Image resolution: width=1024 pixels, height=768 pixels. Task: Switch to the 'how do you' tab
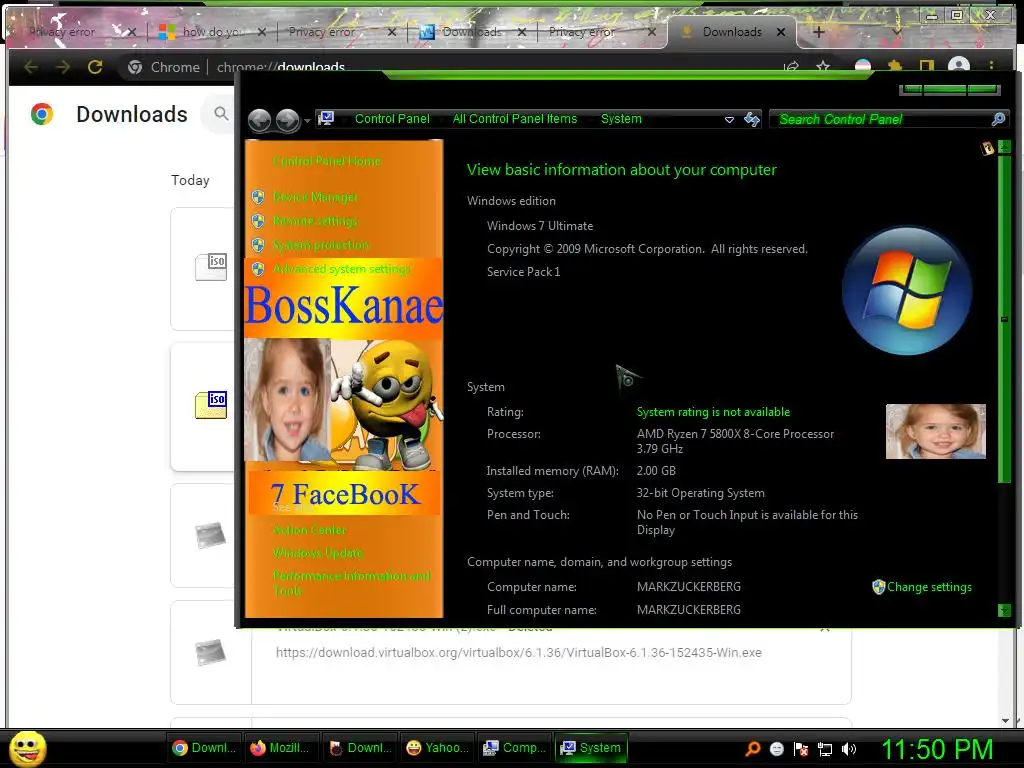coord(210,31)
